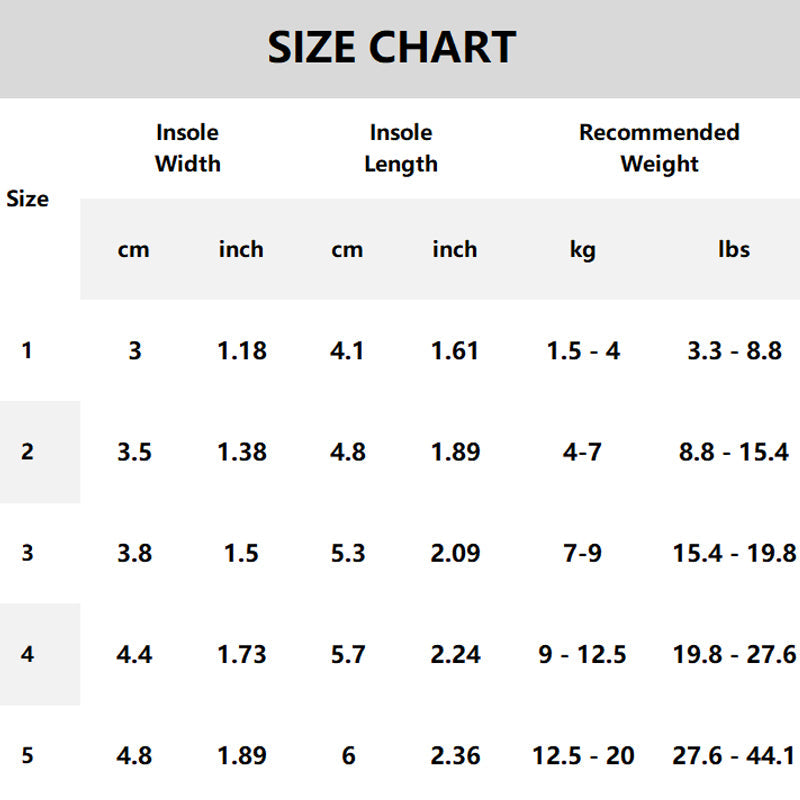Image resolution: width=800 pixels, height=800 pixels.
Task: Click the Insole Length column header
Action: (x=401, y=148)
